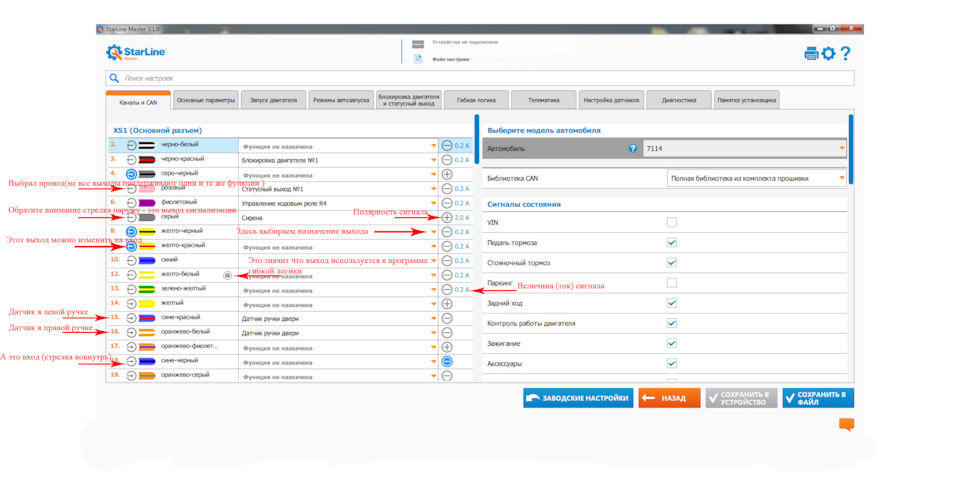Click the help icon next to Автомобиль
The width and height of the screenshot is (960, 480).
633,148
